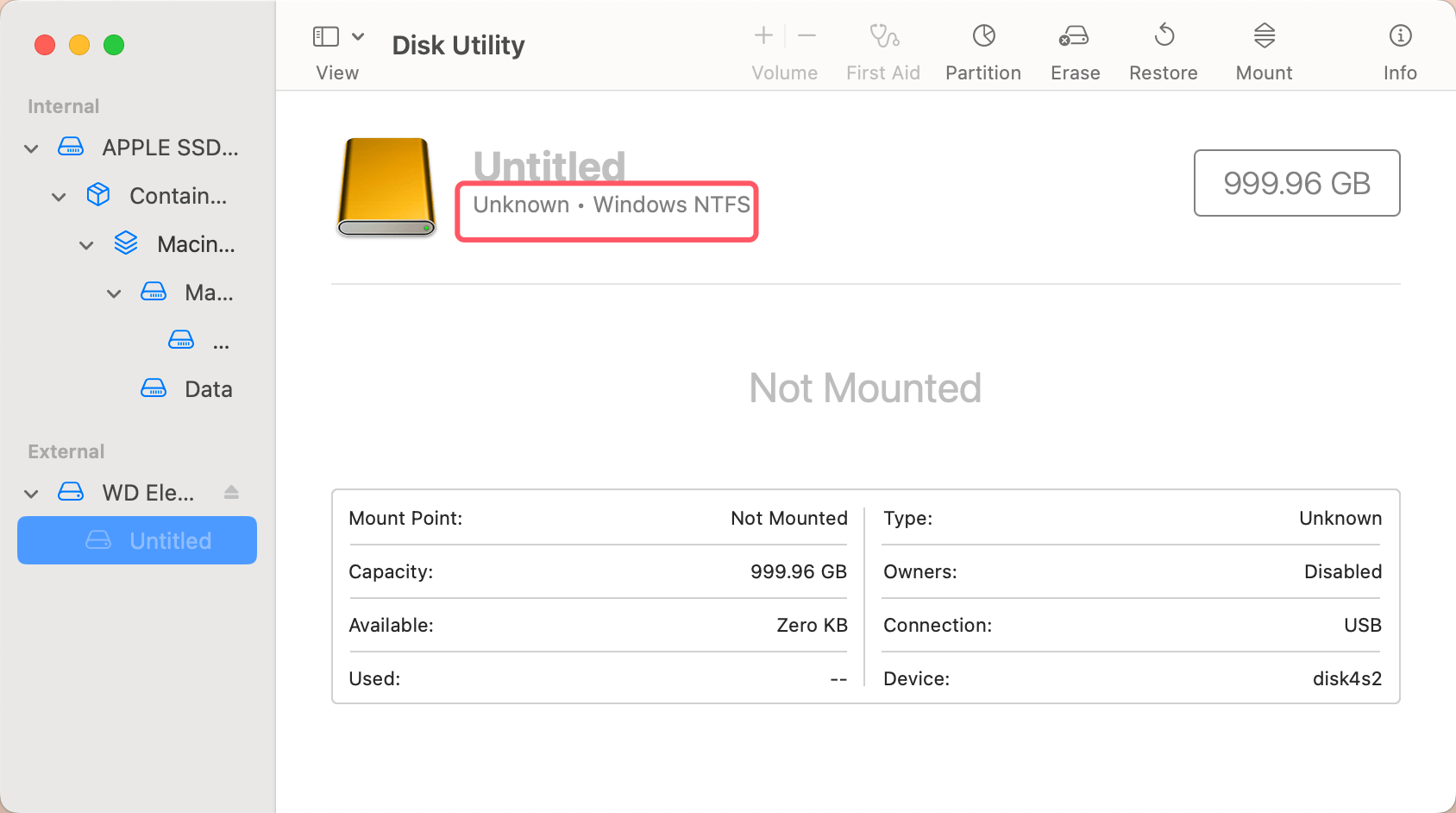The width and height of the screenshot is (1456, 813).
Task: Eject the WD Elements external drive
Action: pyautogui.click(x=231, y=492)
